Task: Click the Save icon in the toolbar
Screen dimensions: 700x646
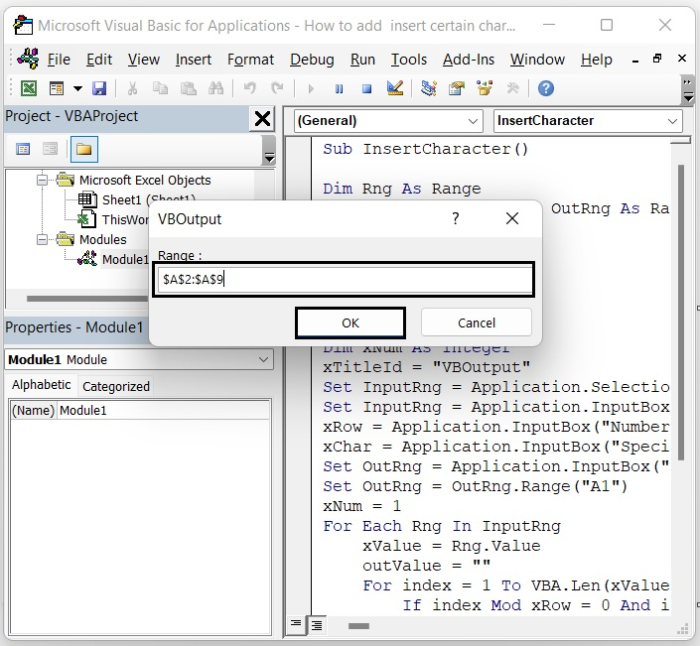Action: click(x=99, y=89)
